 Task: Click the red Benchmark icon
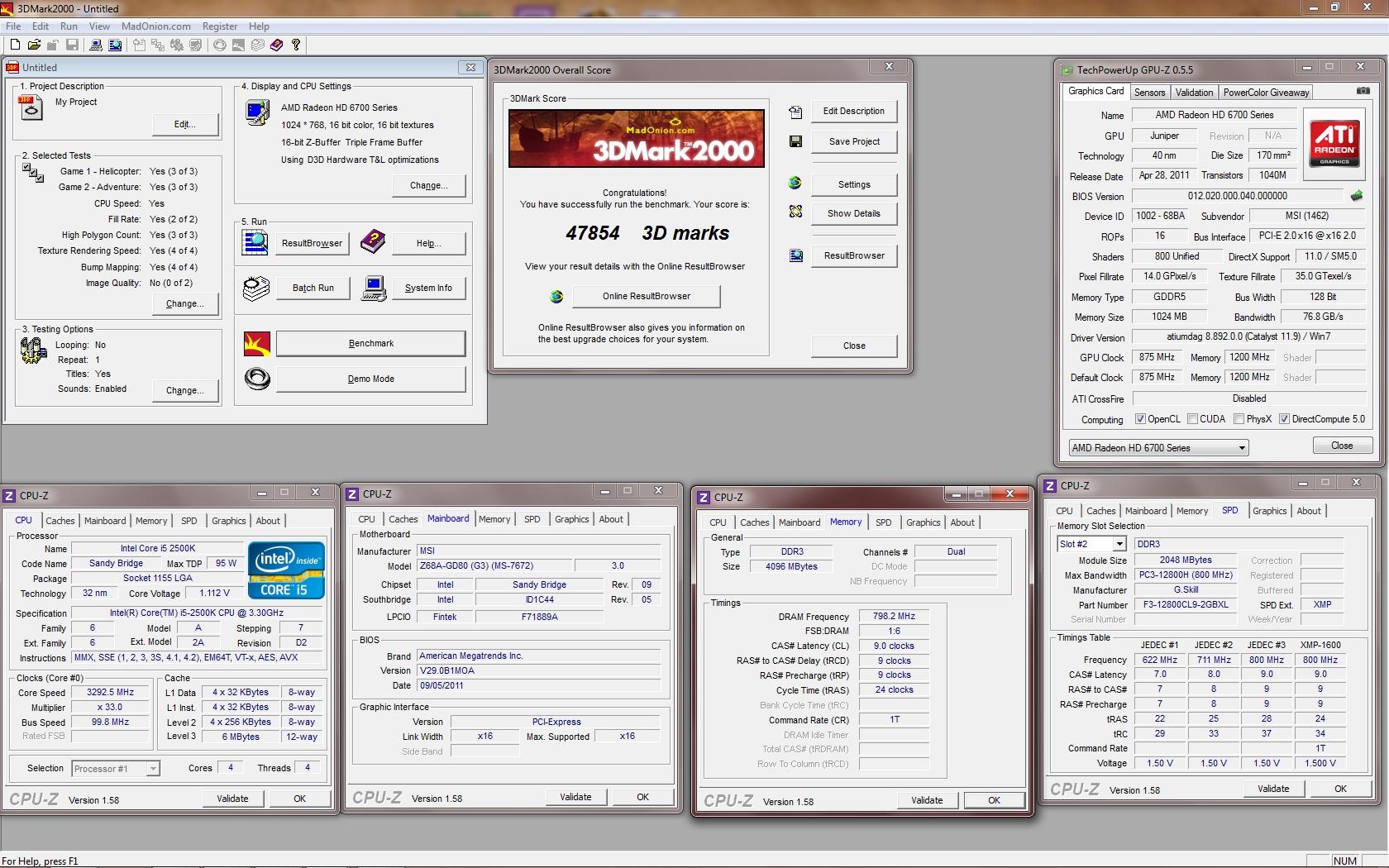[x=257, y=343]
